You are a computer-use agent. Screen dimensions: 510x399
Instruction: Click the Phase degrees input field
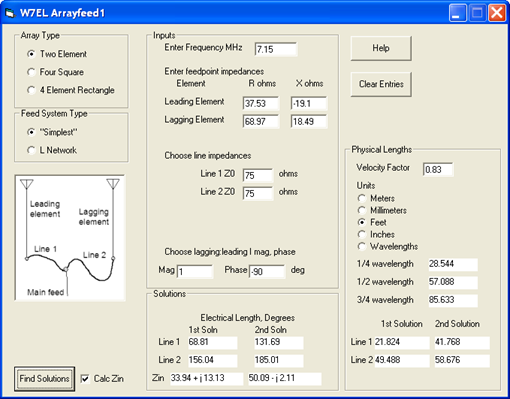(x=267, y=271)
